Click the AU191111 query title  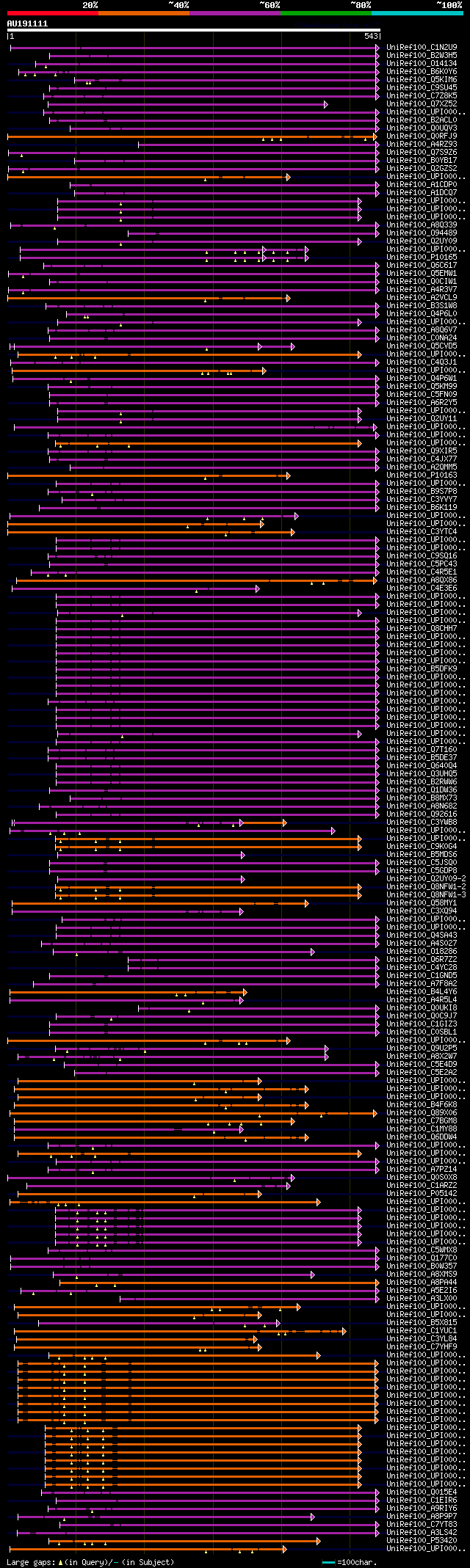tap(28, 23)
